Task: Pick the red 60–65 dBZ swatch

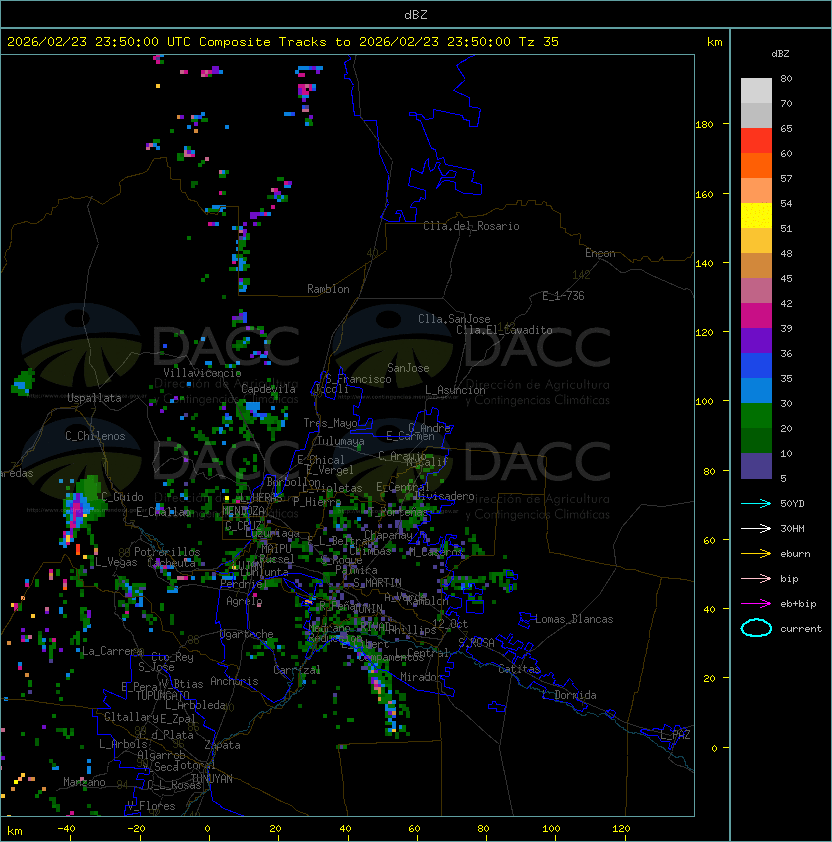Action: coord(756,141)
